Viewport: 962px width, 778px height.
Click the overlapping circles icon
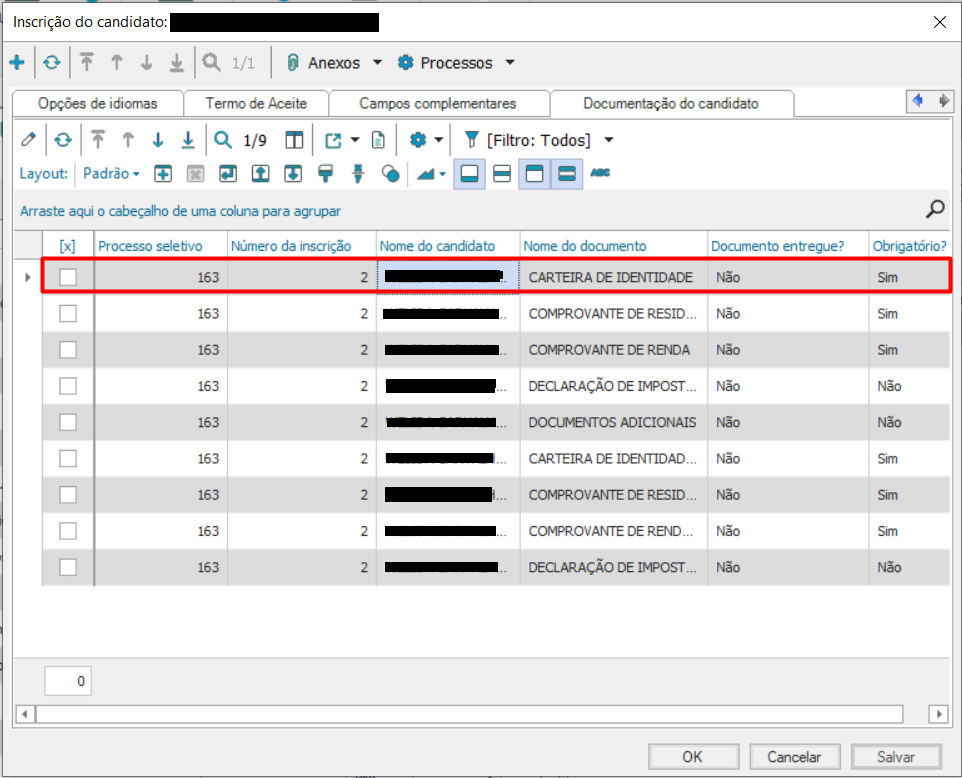pos(390,174)
